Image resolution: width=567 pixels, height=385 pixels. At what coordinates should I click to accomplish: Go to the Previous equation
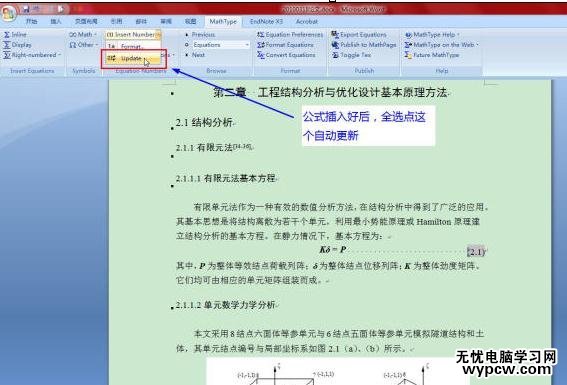[x=200, y=35]
